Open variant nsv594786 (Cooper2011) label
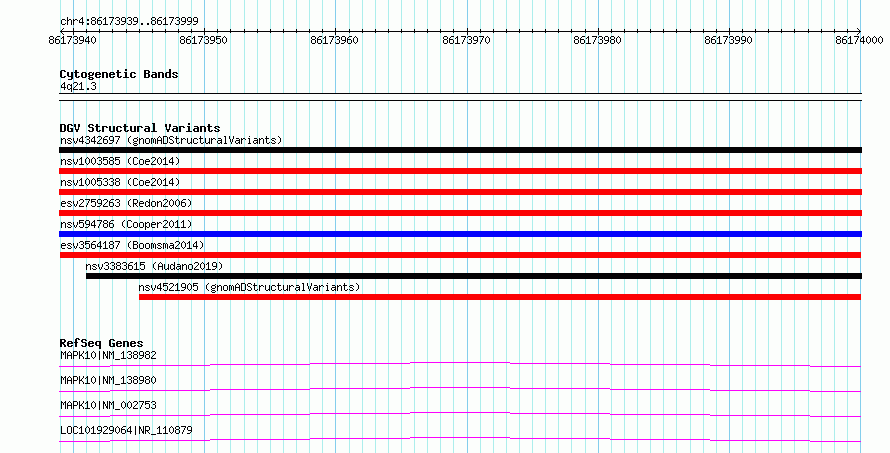Screen dimensions: 890x453 click(126, 224)
